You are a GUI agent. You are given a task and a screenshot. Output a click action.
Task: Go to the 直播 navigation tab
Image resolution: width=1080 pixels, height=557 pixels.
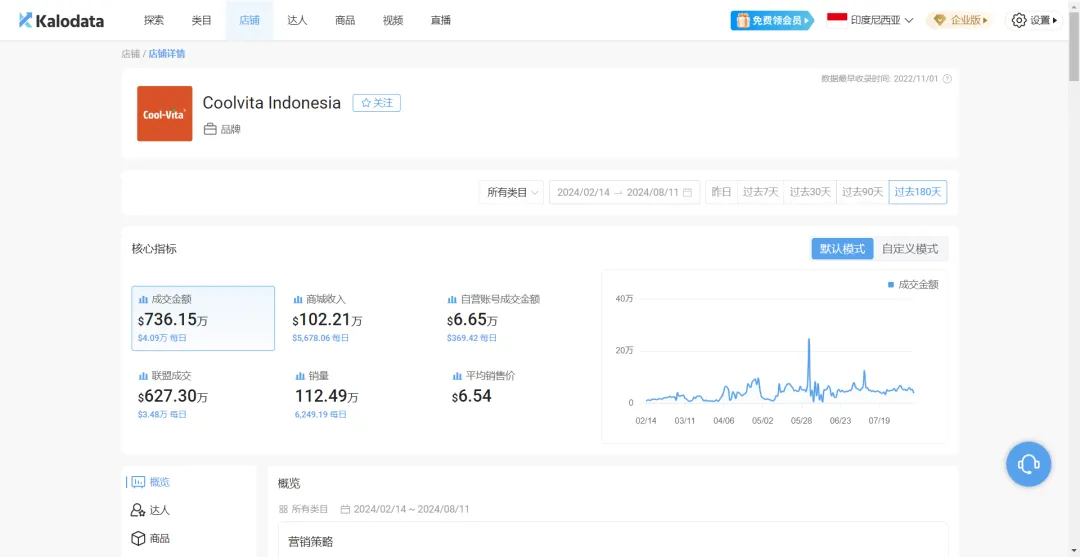point(441,20)
